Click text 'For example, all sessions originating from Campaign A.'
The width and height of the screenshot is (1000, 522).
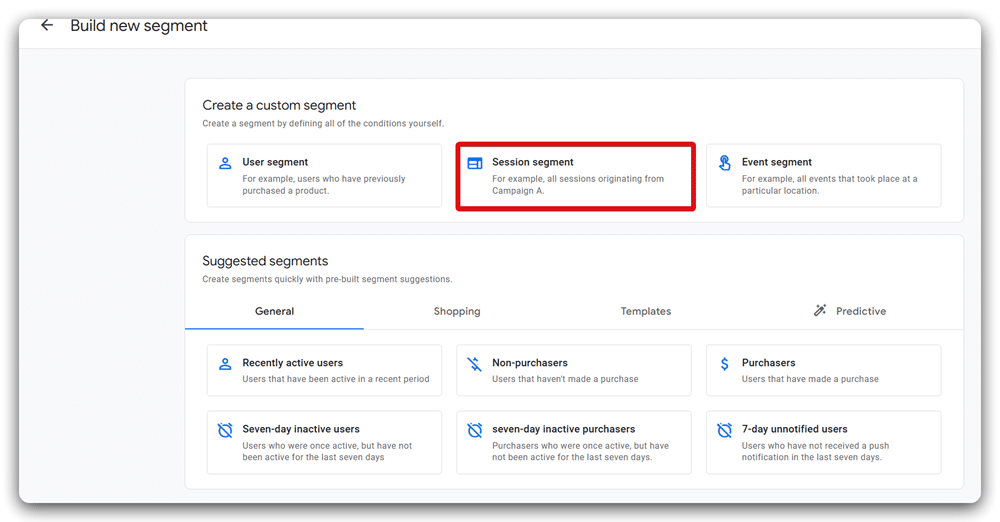click(x=578, y=184)
